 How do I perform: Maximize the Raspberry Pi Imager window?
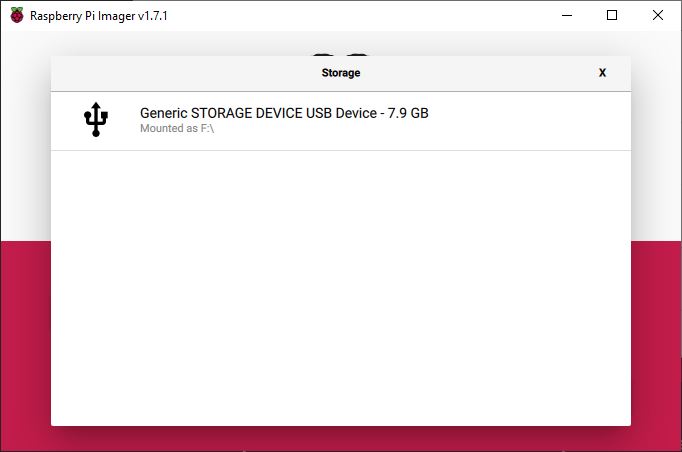[x=612, y=16]
